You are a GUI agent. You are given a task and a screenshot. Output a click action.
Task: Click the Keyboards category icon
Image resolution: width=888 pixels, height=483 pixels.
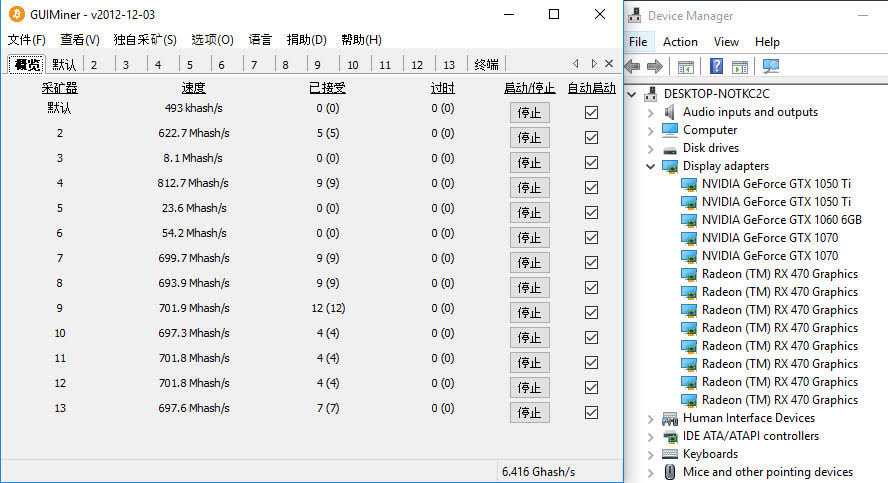pos(670,454)
